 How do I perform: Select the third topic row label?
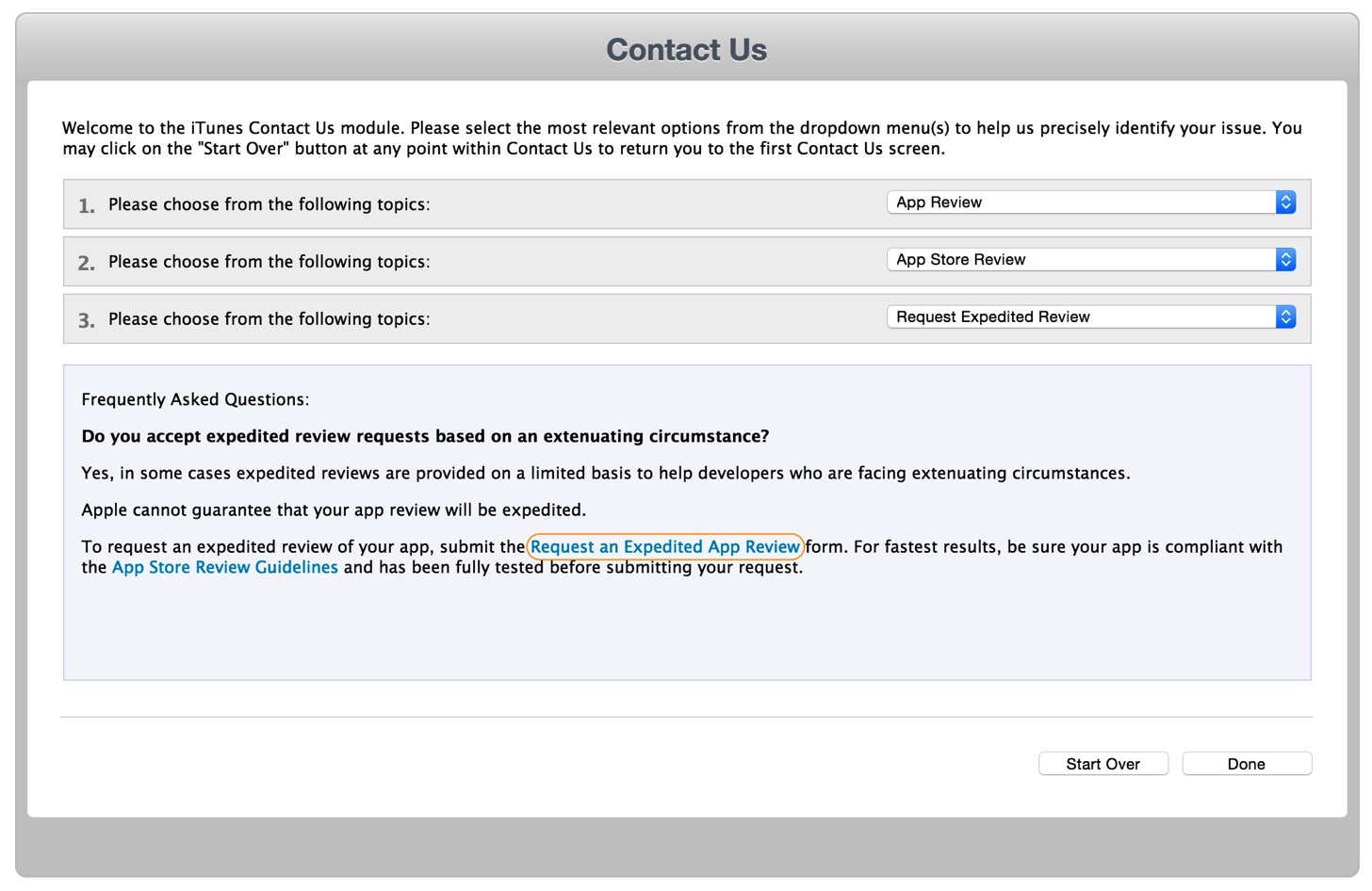[269, 319]
